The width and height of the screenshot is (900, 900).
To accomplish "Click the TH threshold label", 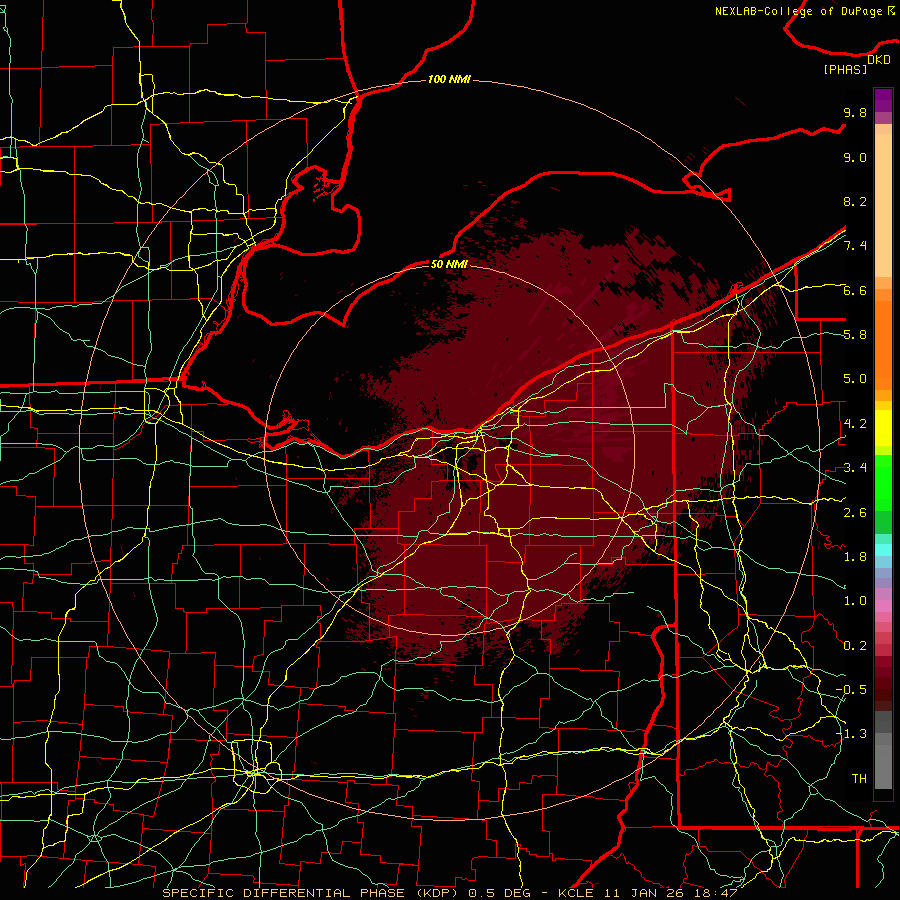I will tap(859, 779).
